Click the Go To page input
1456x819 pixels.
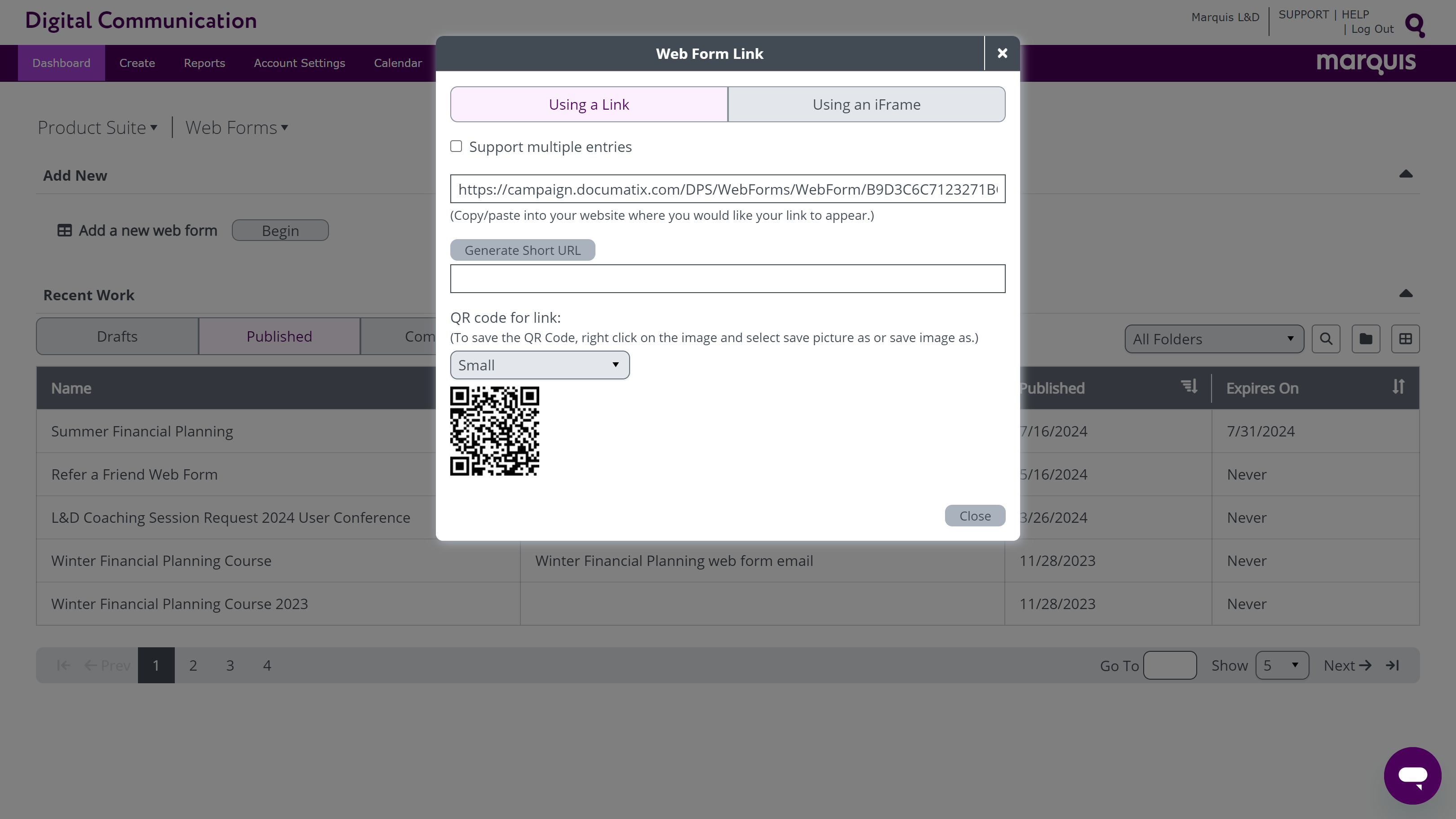coord(1169,665)
